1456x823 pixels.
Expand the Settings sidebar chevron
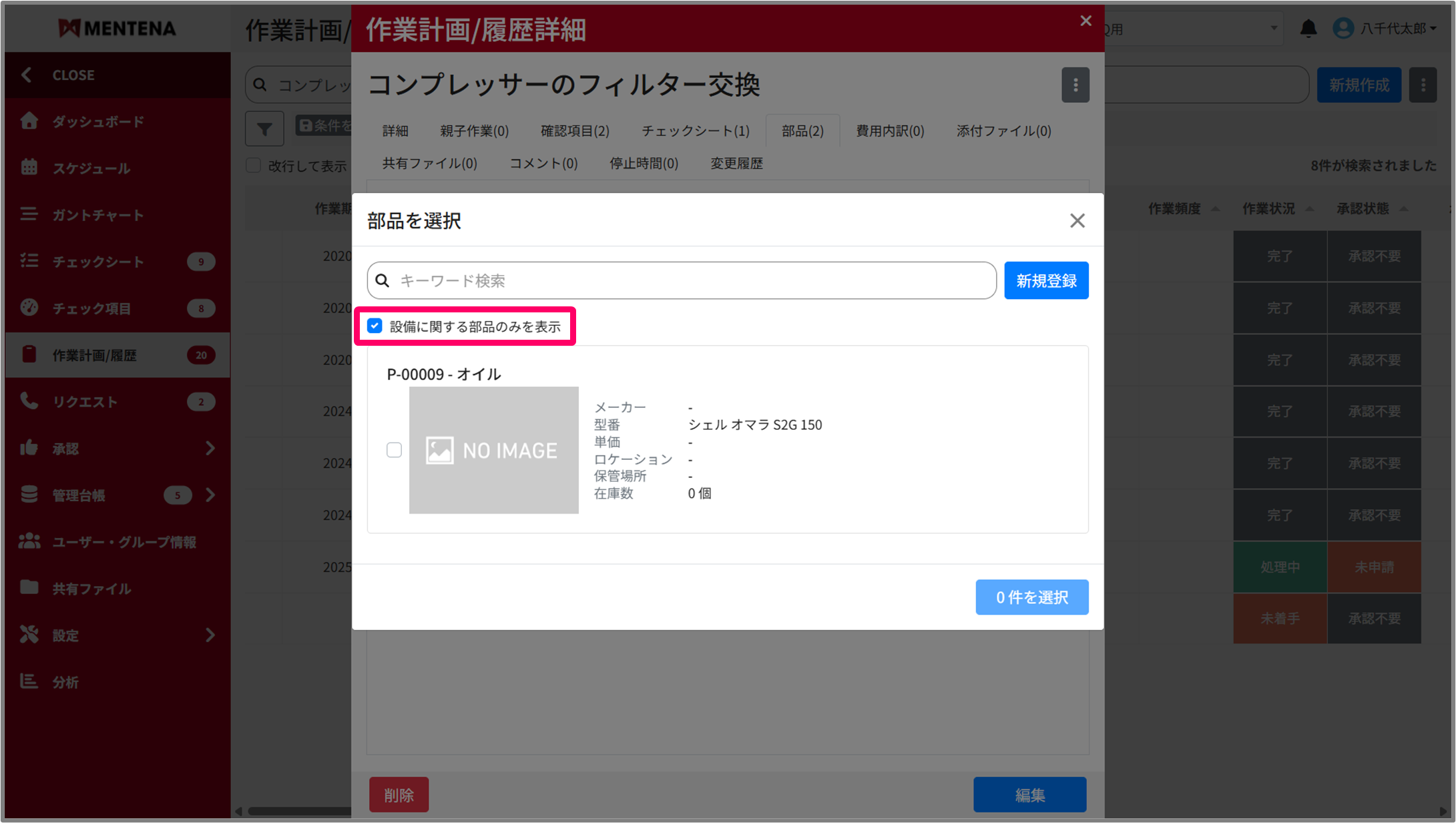tap(210, 635)
